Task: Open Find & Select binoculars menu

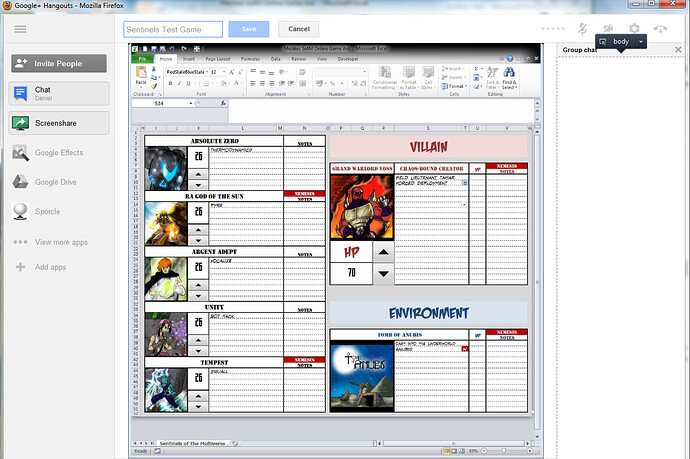Action: (509, 78)
